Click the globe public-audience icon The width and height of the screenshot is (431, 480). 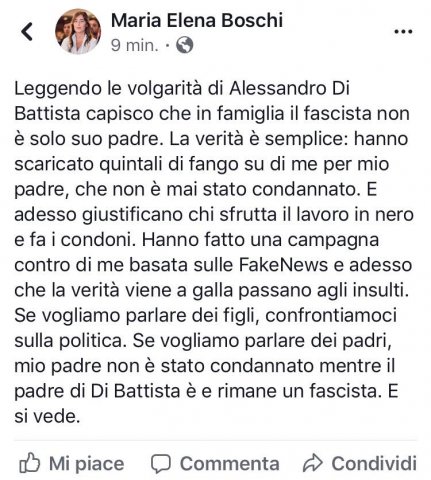coord(185,45)
